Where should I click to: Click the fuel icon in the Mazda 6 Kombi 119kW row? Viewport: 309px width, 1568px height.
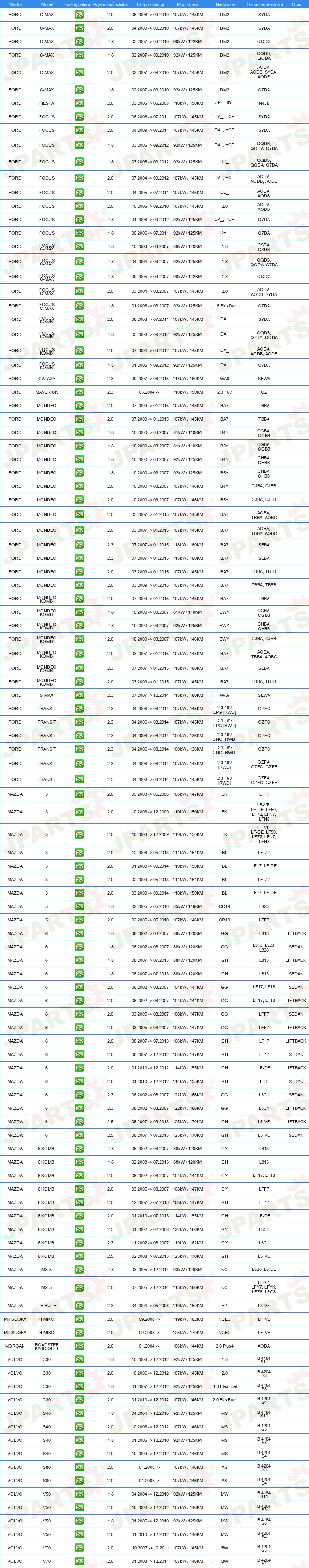pos(79,1243)
